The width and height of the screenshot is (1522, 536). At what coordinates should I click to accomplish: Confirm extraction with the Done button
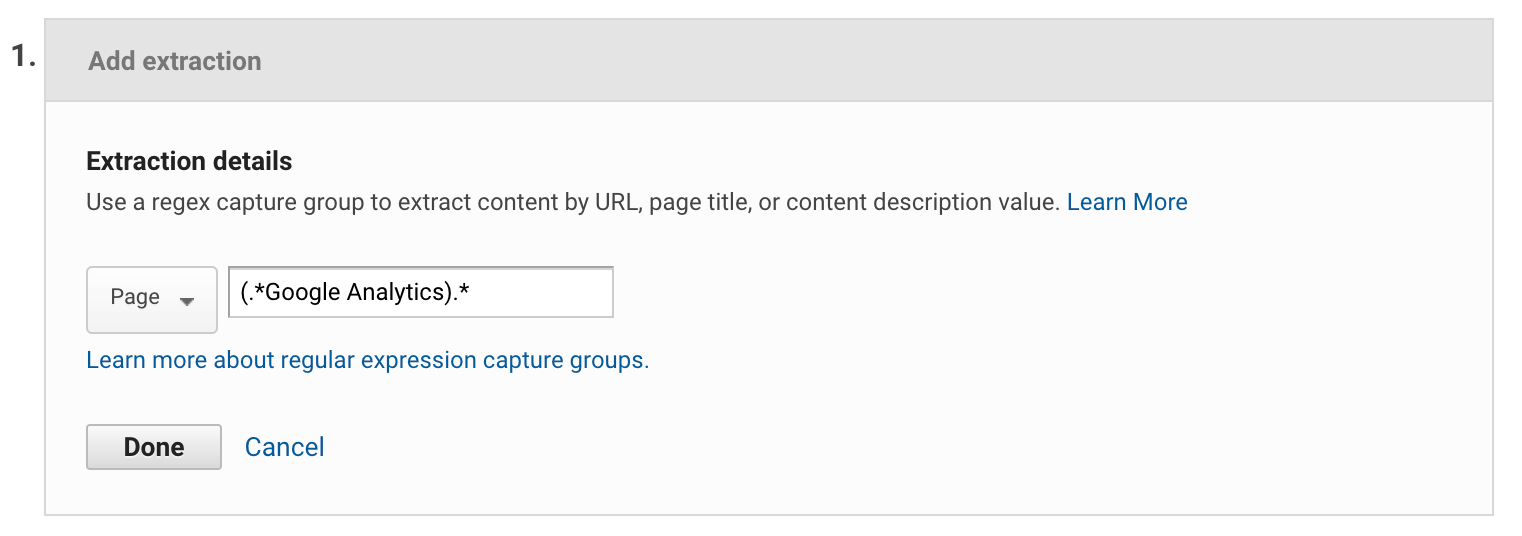(154, 447)
